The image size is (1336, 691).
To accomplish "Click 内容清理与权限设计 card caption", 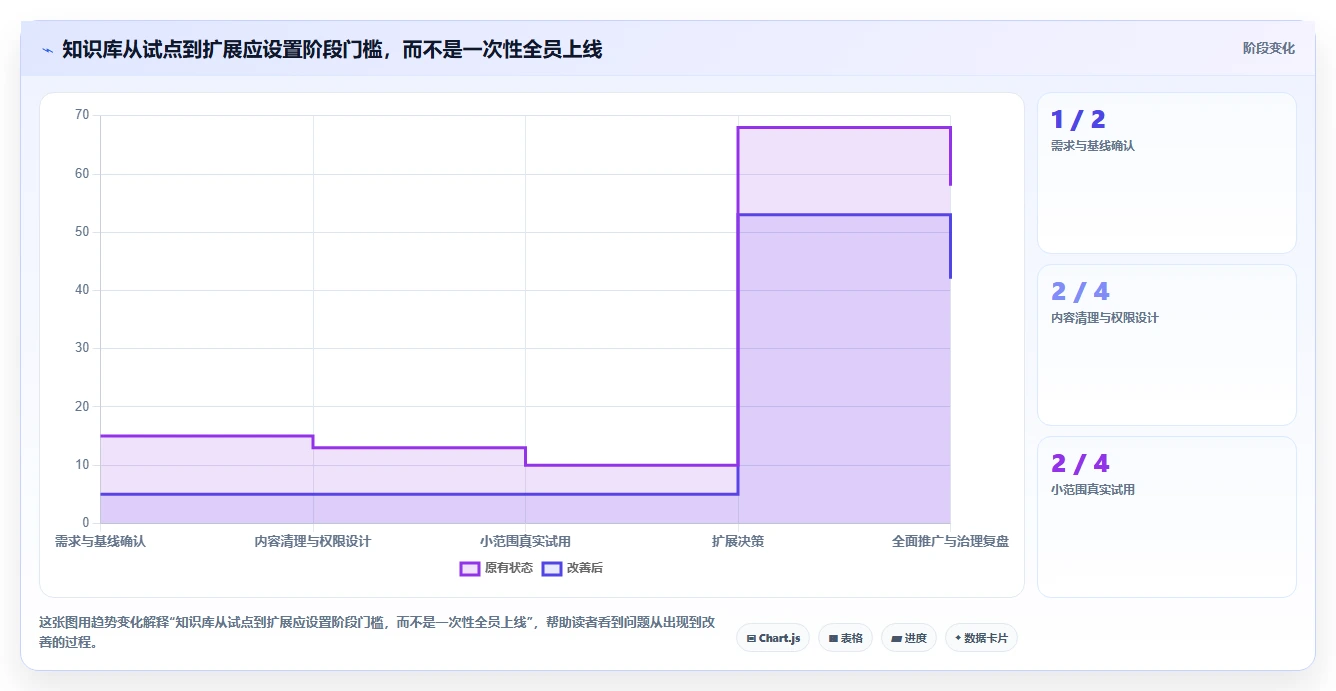I will pos(1105,318).
